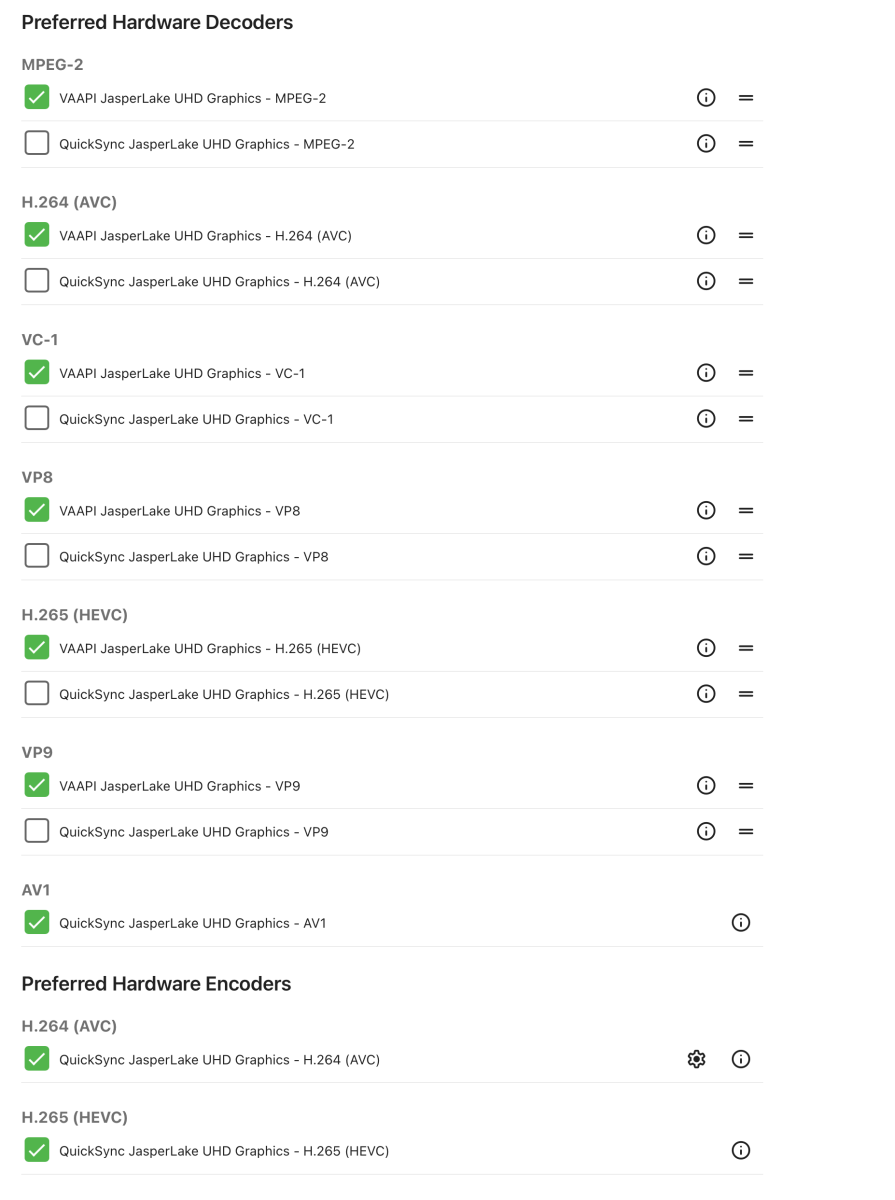Click QuickSync VP9 decoder row text
895x1200 pixels.
click(194, 832)
